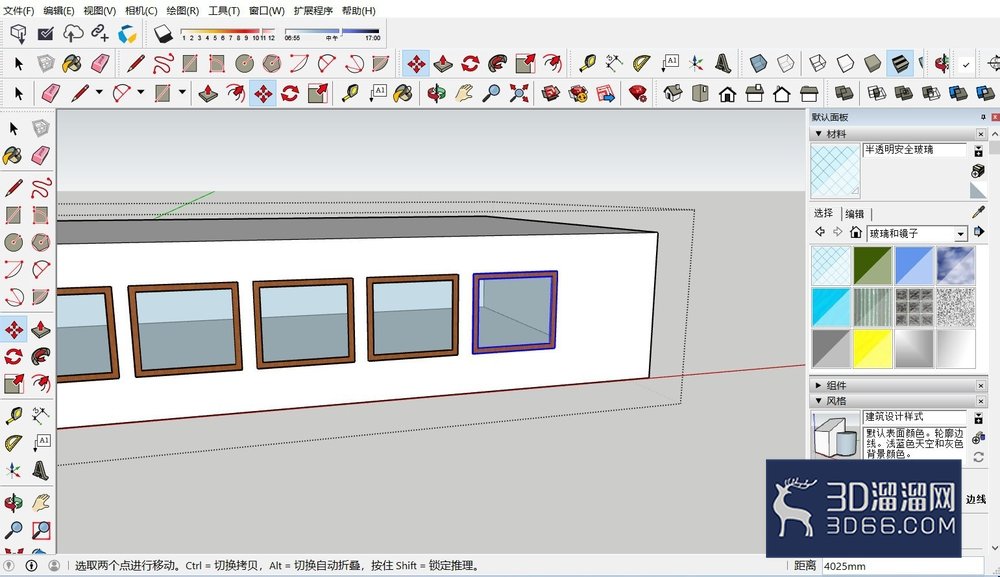Select the Protractor tool in second toolbar row

coord(642,63)
